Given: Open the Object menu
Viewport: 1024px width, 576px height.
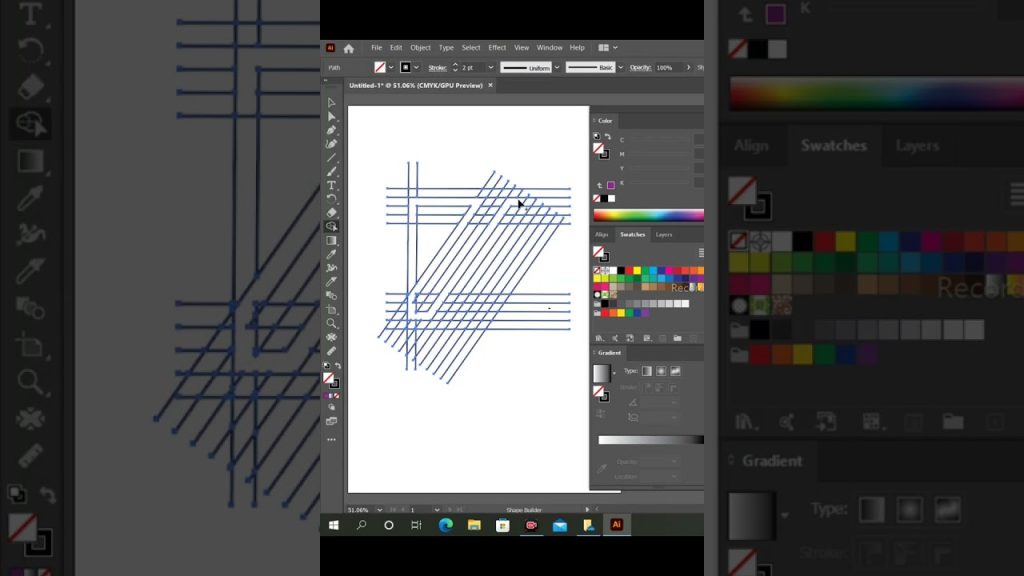Looking at the screenshot, I should [x=420, y=47].
